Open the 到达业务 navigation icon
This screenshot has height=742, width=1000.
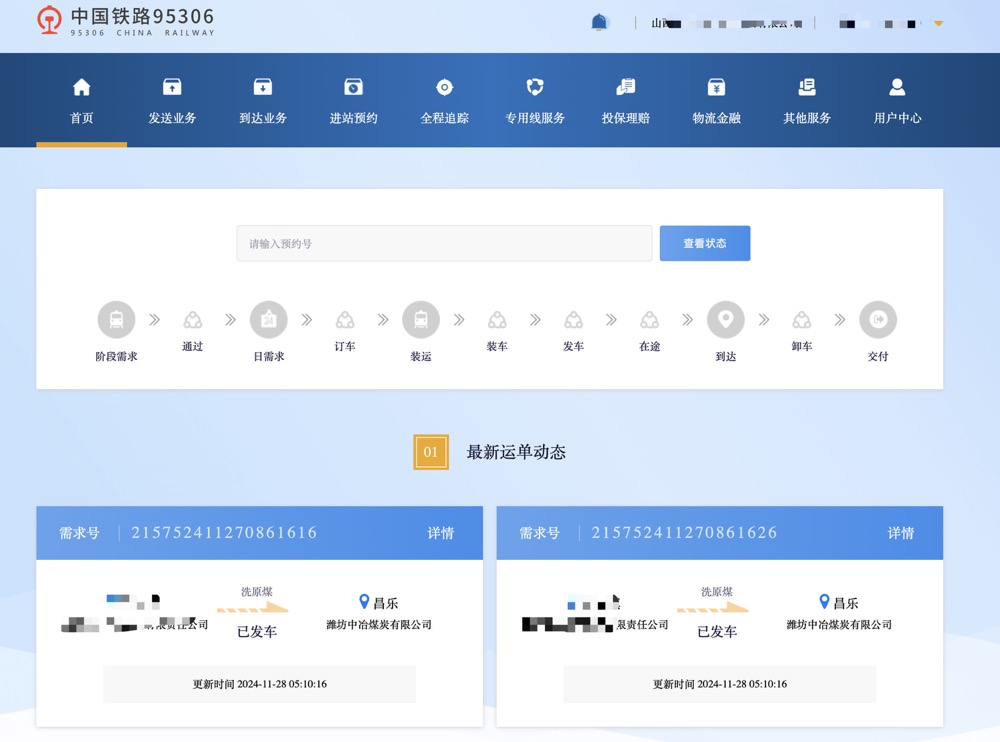pyautogui.click(x=263, y=88)
